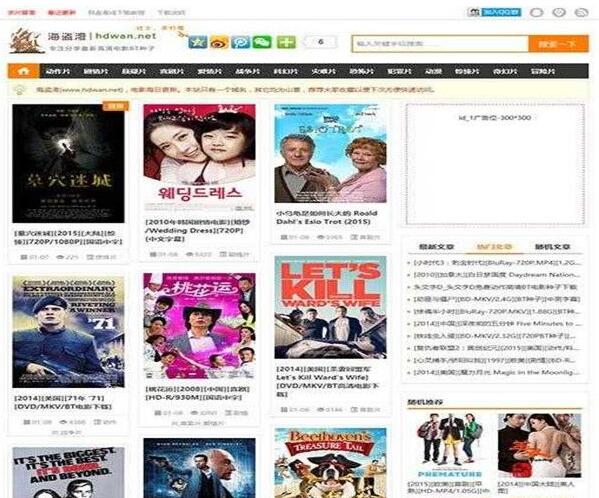Viewport: 599px width, 498px height.
Task: Open the Let's Kill Ward's Wife poster
Action: (x=330, y=307)
